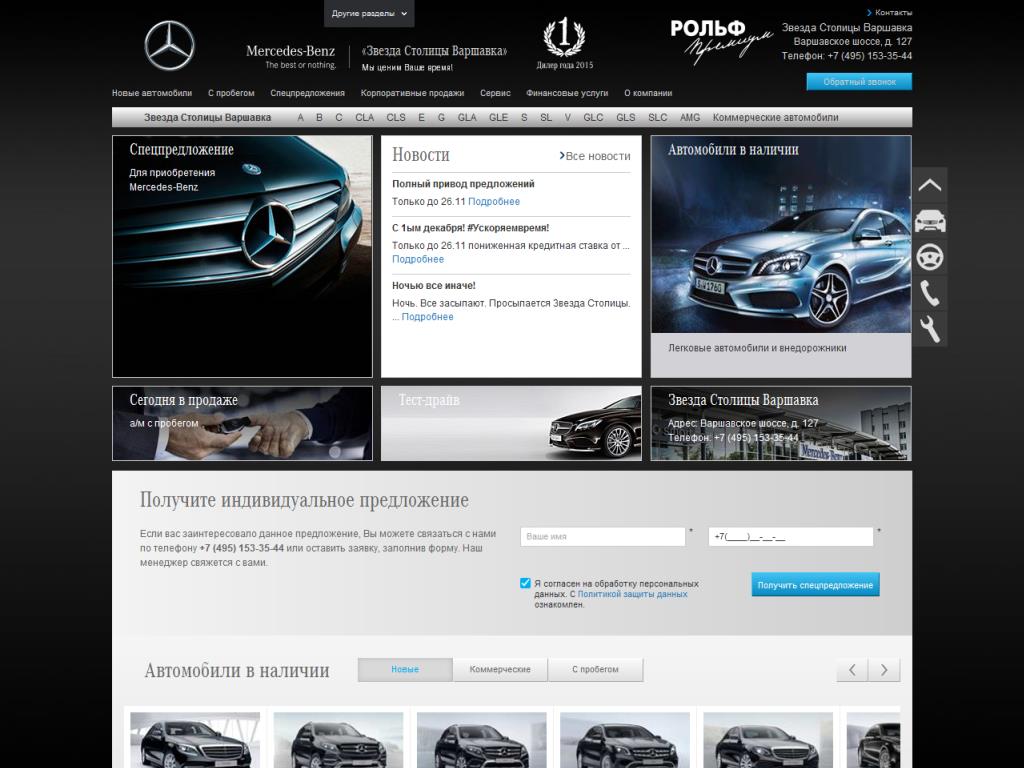
Task: Select AMG in model bar
Action: click(x=690, y=118)
